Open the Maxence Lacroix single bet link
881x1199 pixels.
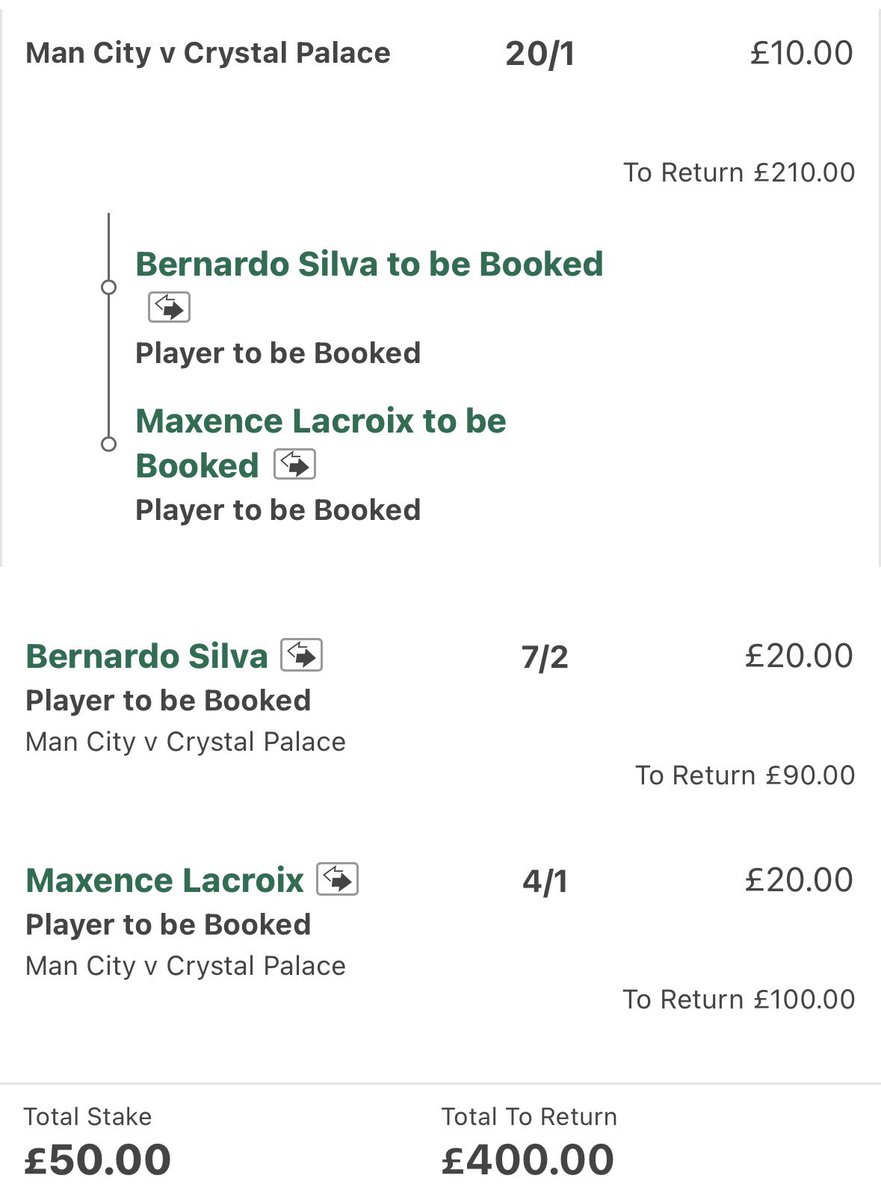click(x=164, y=880)
